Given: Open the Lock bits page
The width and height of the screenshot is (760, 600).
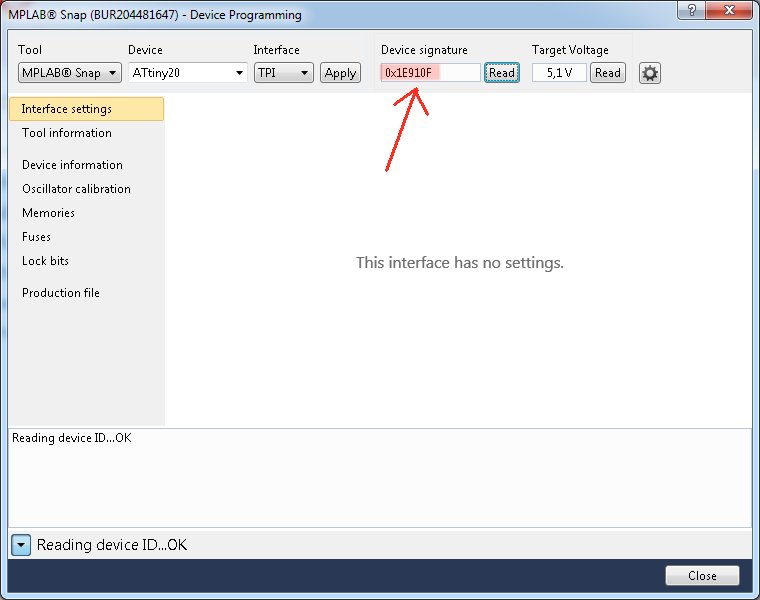Looking at the screenshot, I should tap(46, 261).
